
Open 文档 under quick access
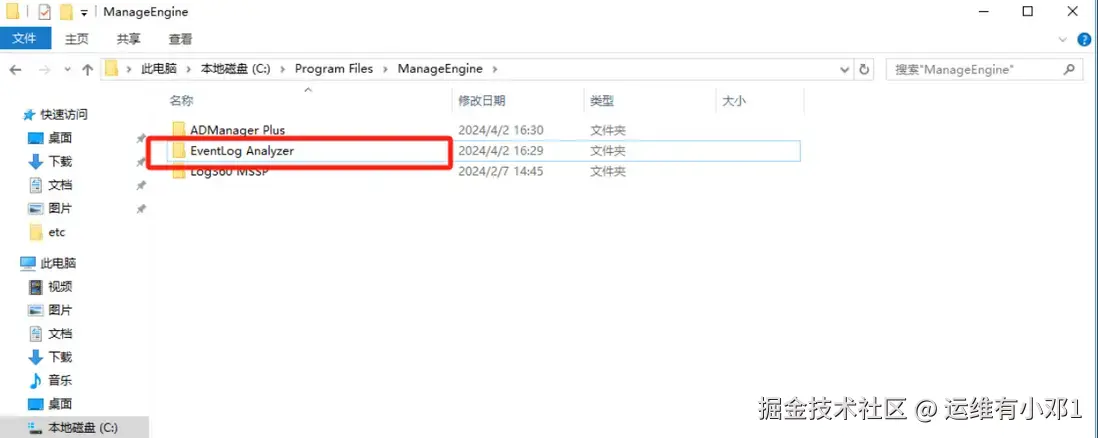(60, 185)
